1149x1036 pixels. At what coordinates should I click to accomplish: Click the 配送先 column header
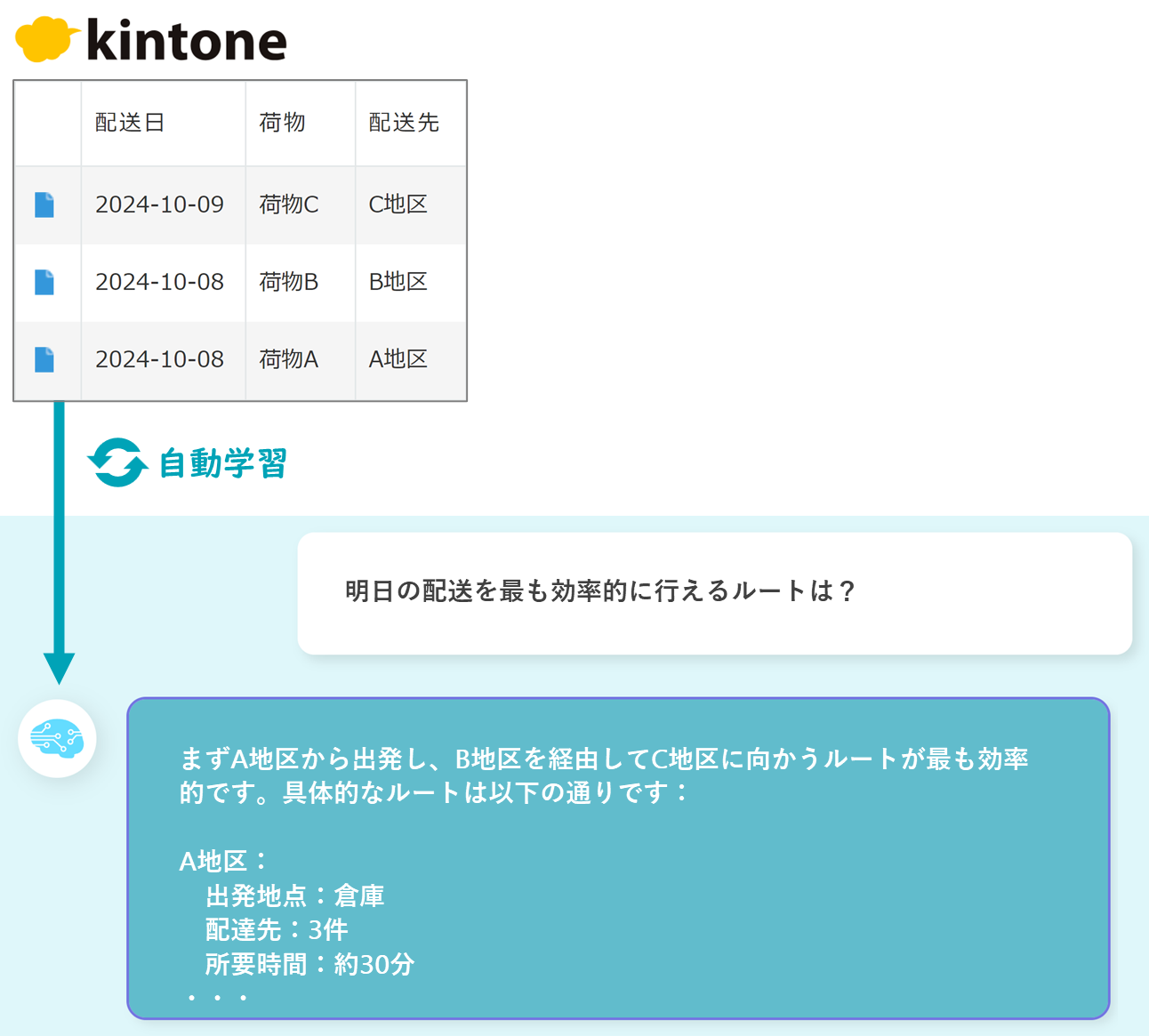pos(404,123)
